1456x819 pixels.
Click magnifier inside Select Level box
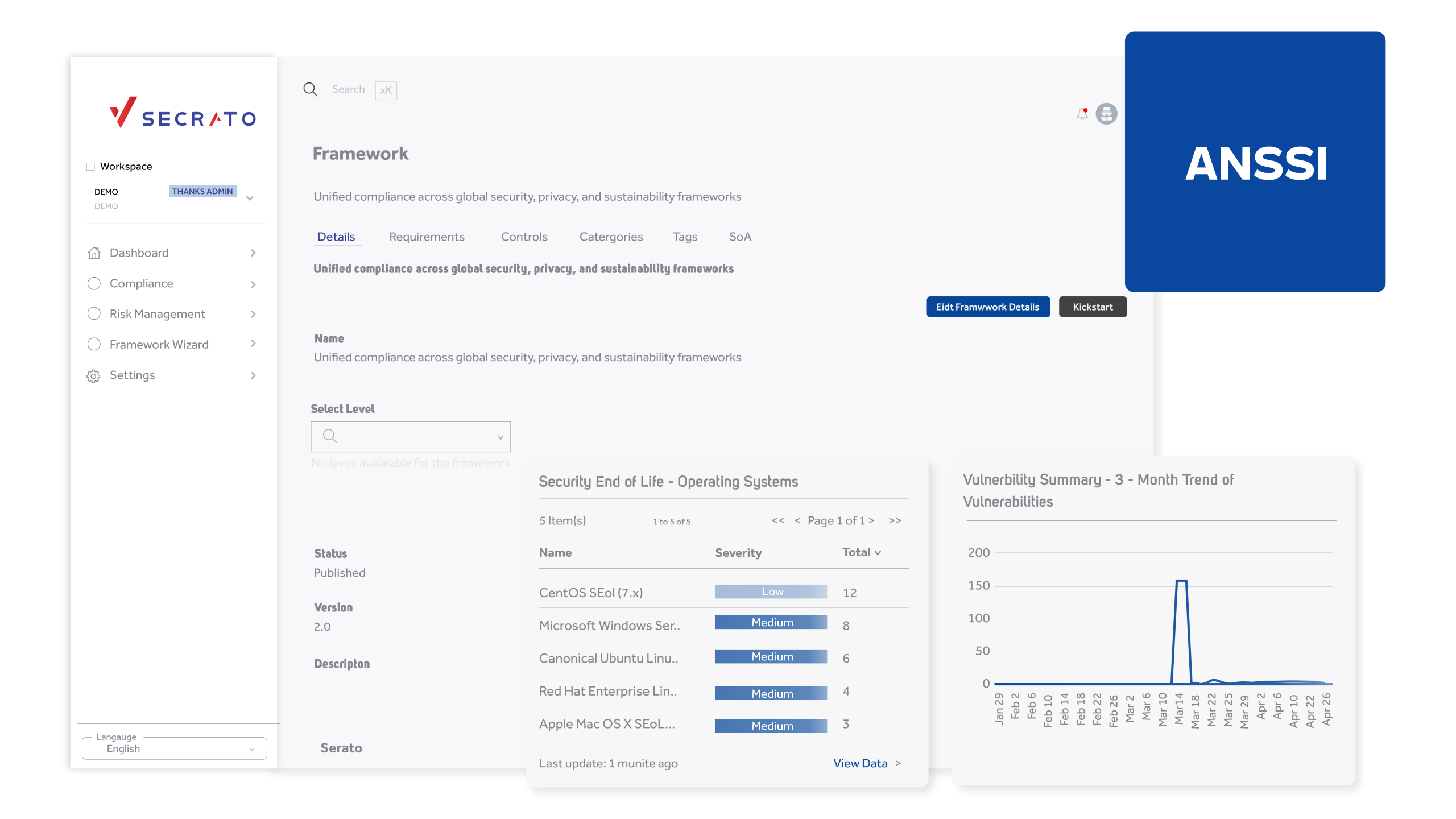coord(330,436)
